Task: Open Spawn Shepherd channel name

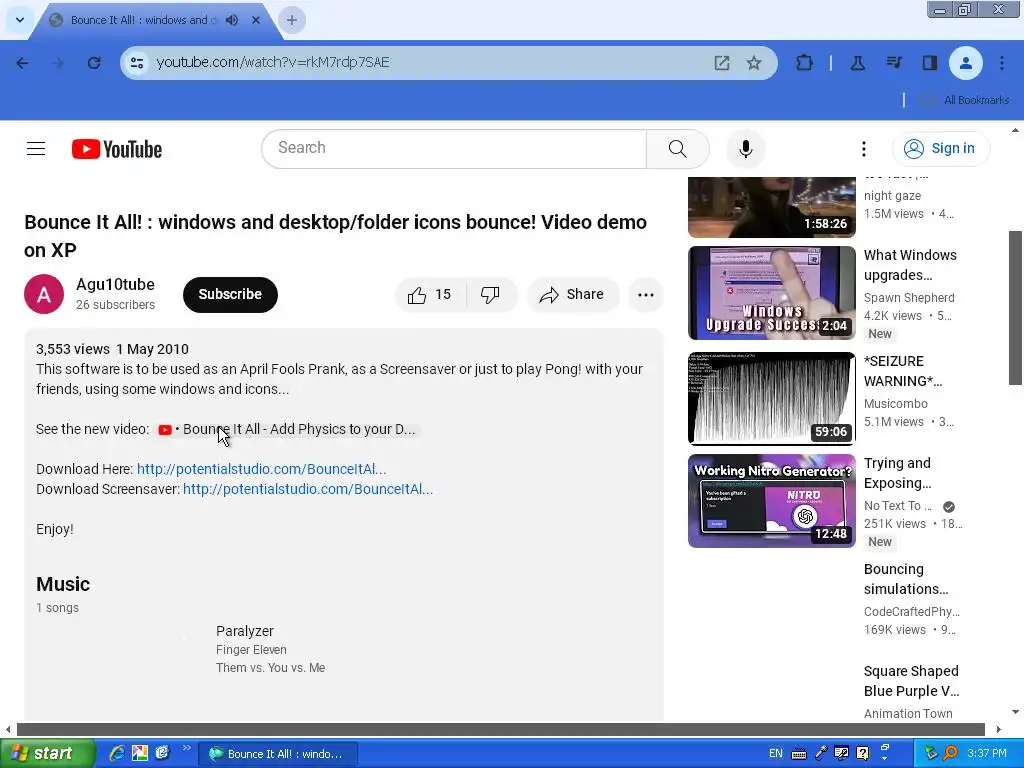Action: (x=908, y=298)
